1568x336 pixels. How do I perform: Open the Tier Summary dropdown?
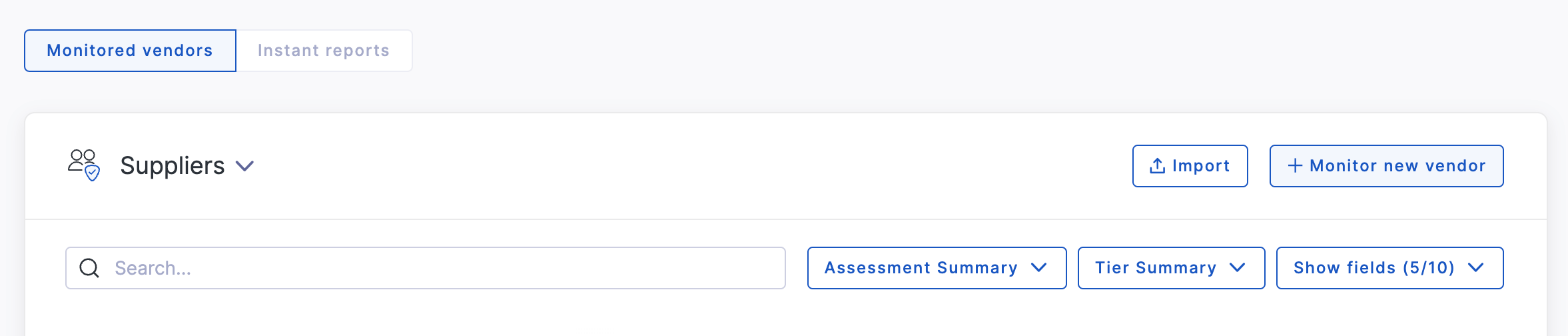[1171, 268]
